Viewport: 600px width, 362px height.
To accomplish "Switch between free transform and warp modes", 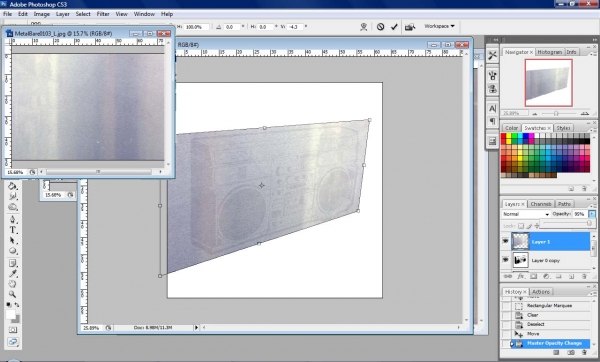I will [x=364, y=27].
